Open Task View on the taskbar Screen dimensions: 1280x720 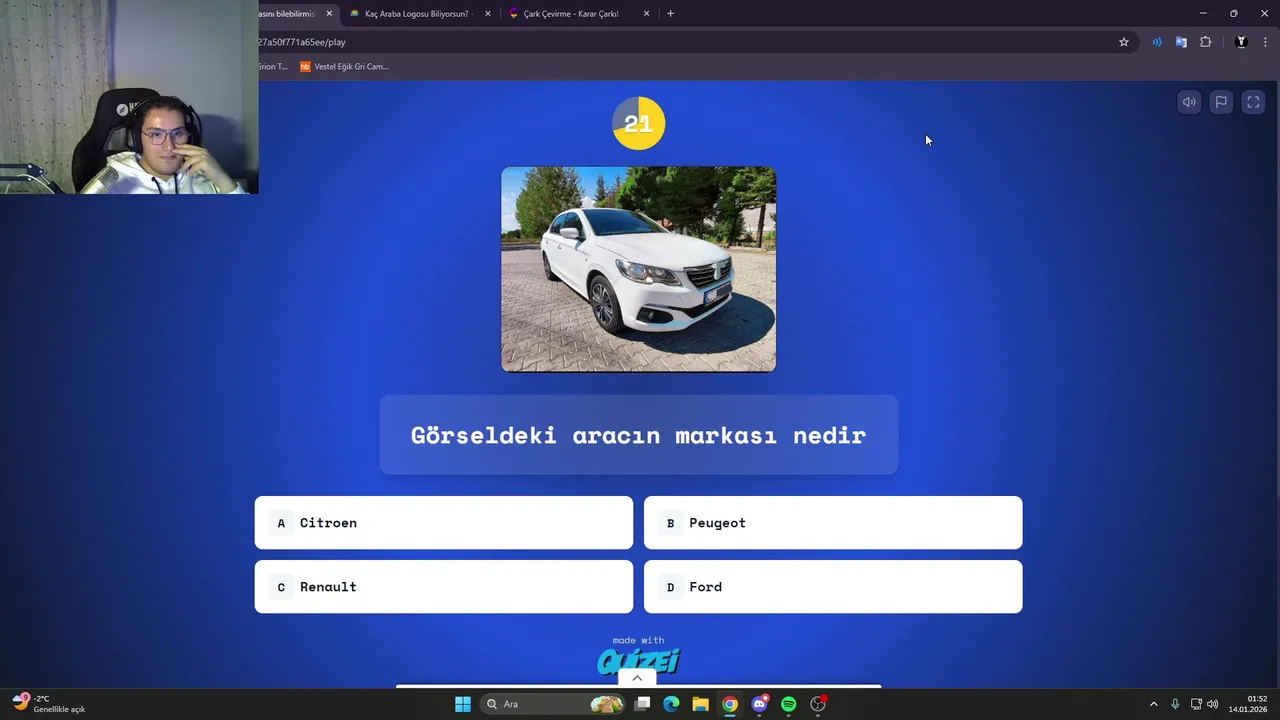[x=643, y=704]
